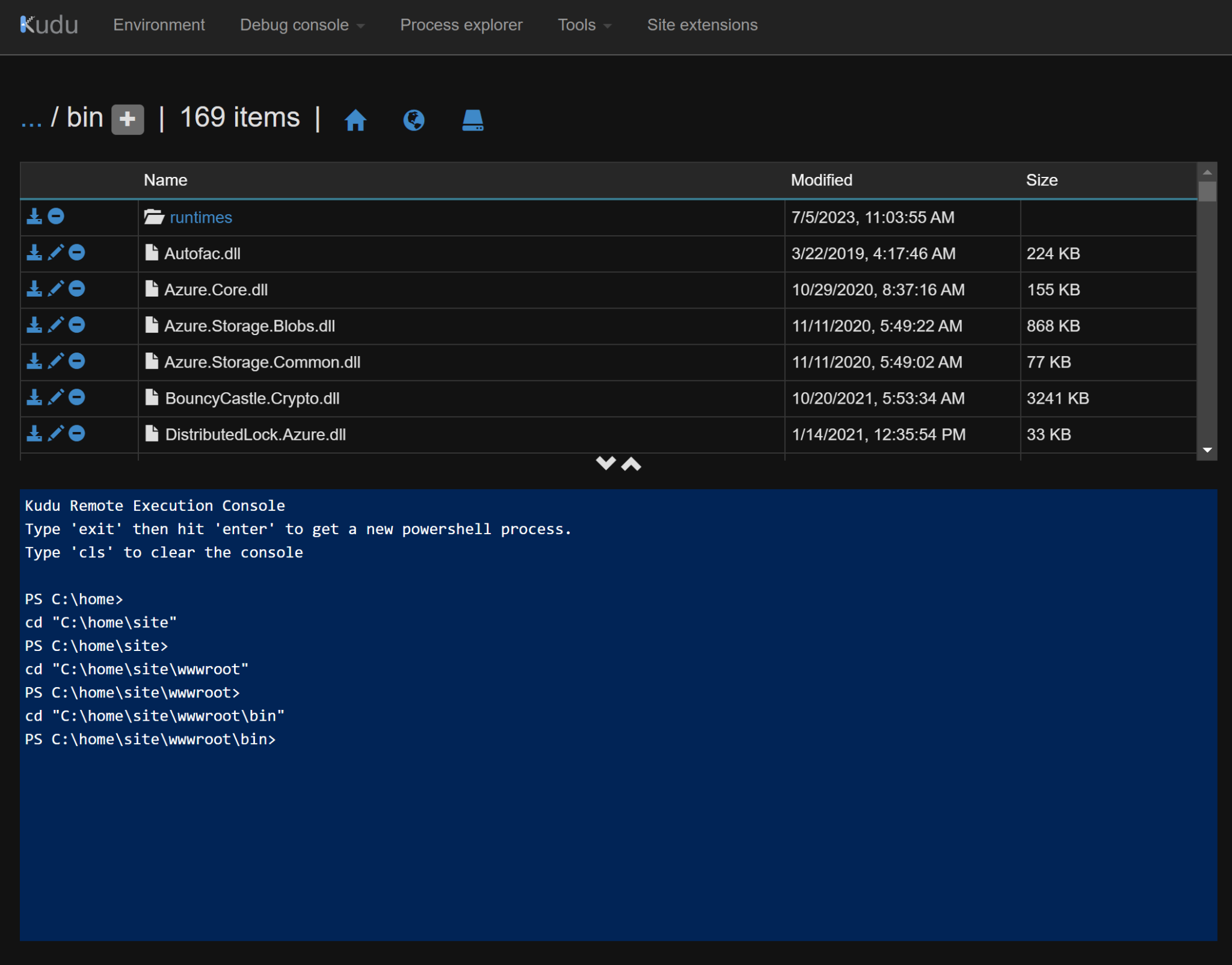
Task: Open the runtimes folder link
Action: point(201,217)
